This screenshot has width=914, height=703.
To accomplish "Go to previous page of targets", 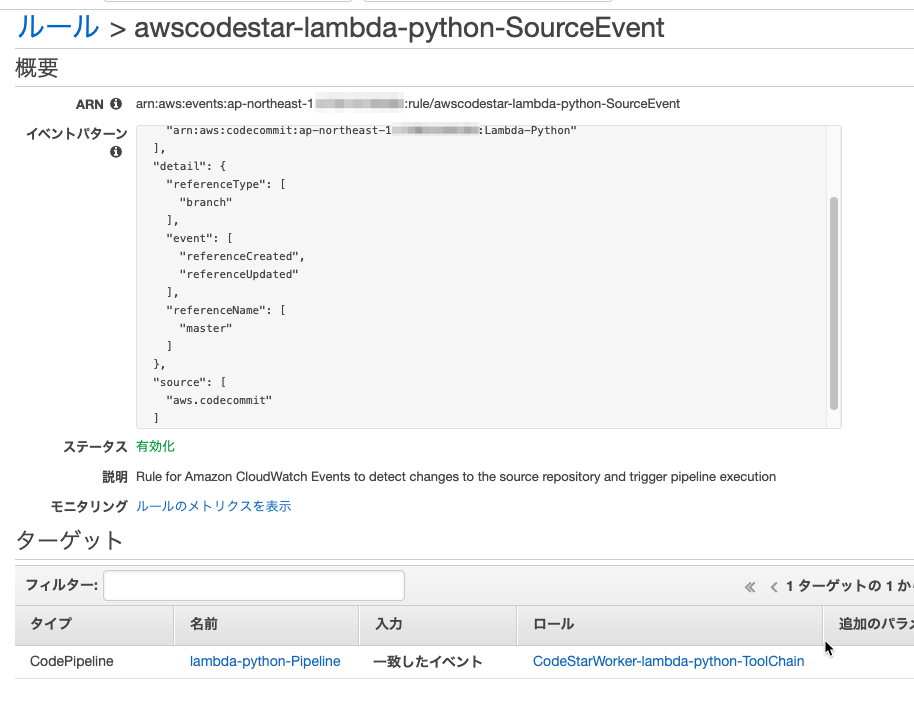I will coord(774,587).
